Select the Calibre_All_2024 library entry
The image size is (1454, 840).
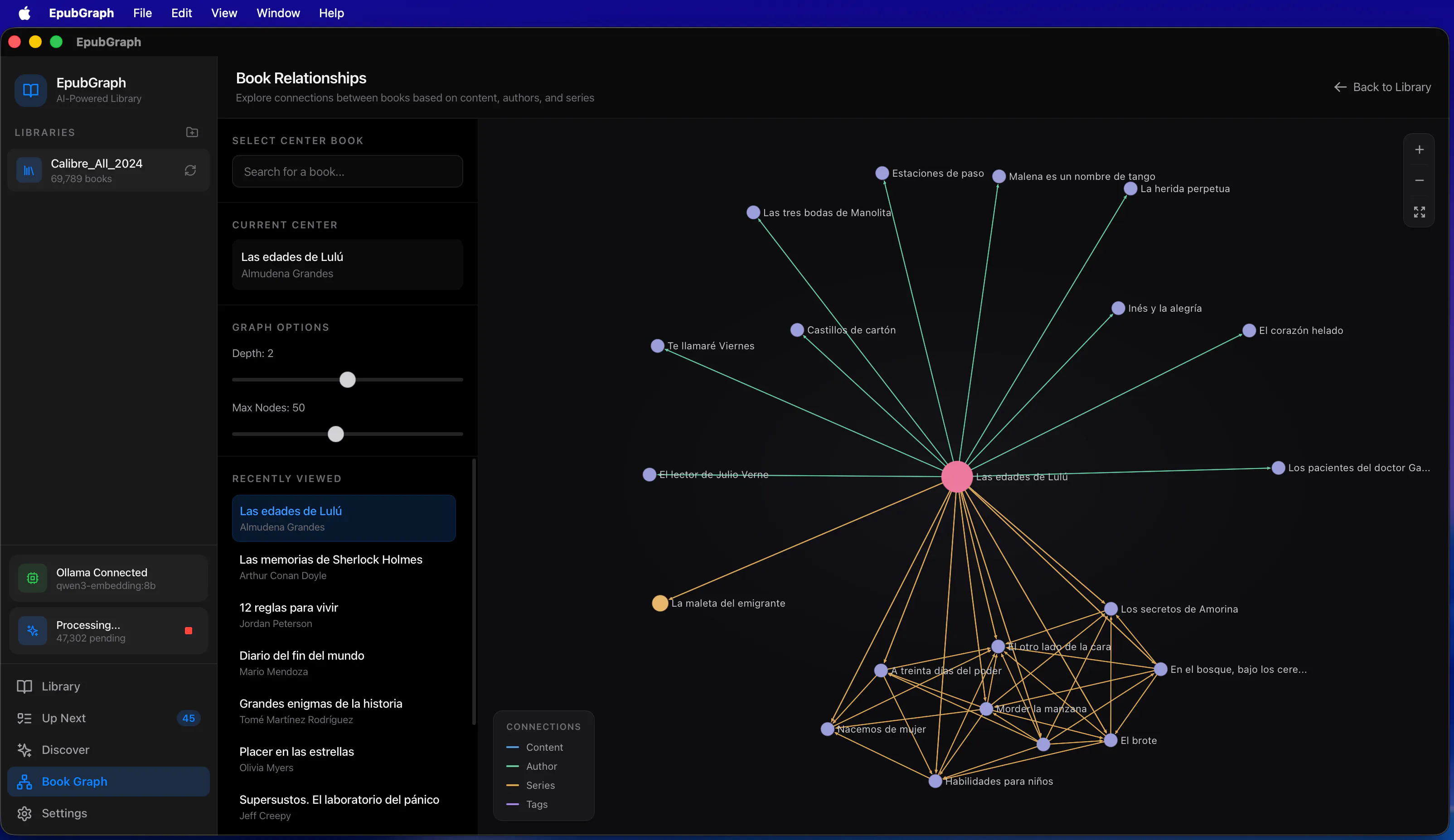108,170
